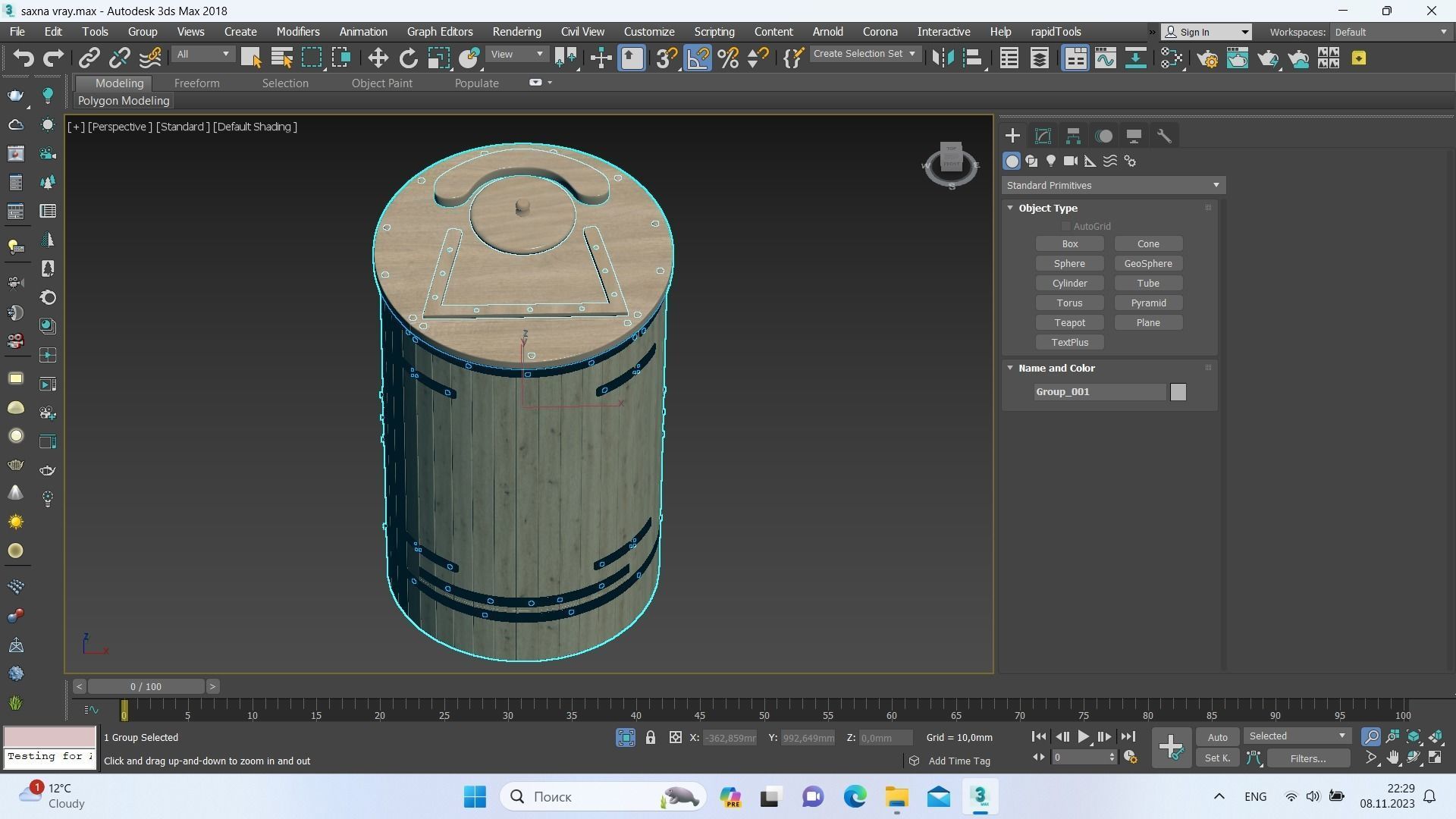Screen dimensions: 1456x819
Task: Switch to the Hierarchy command panel
Action: coord(1073,136)
